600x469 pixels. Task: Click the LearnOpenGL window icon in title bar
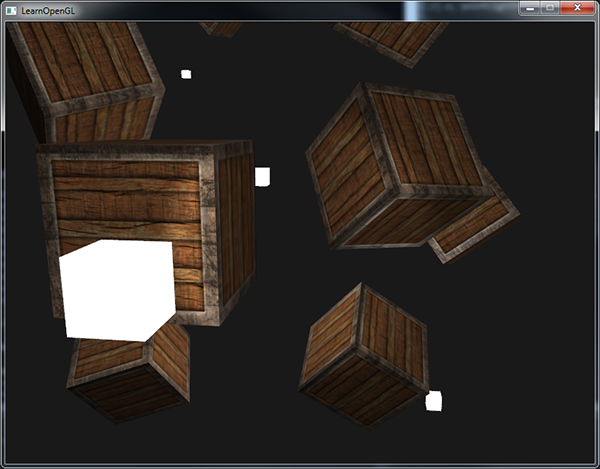click(x=11, y=10)
